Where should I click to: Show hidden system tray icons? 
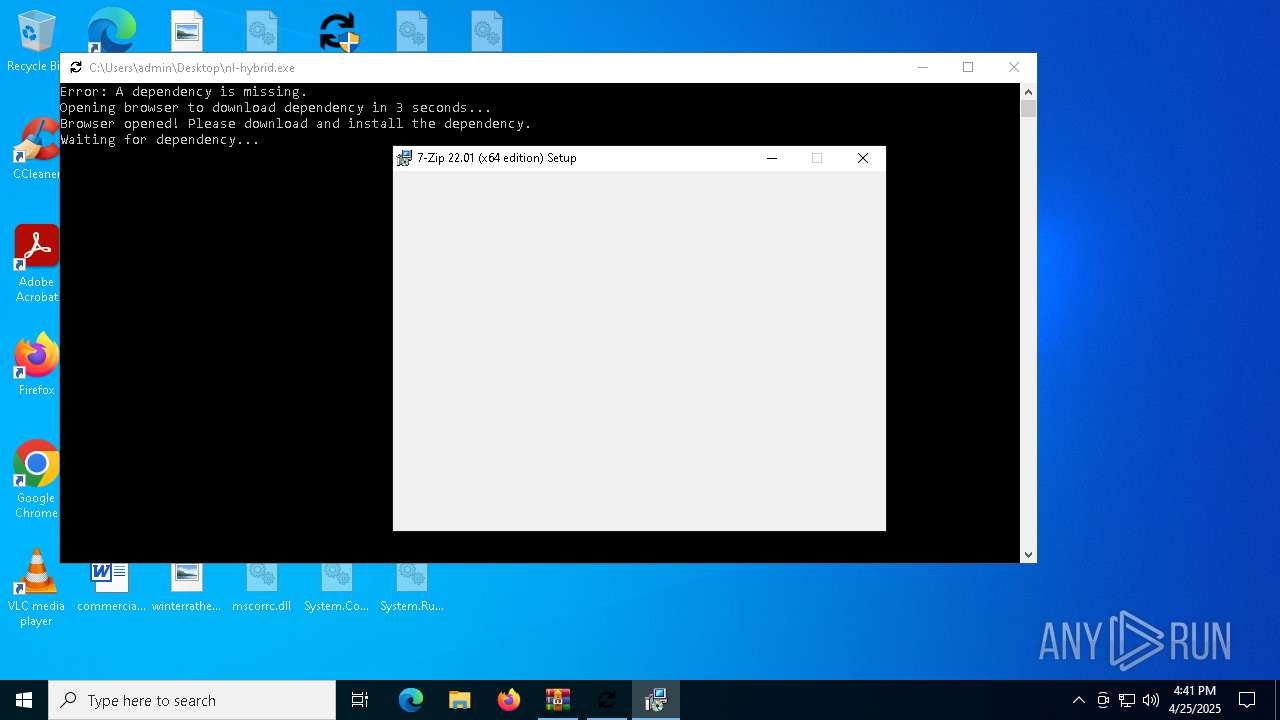1078,700
